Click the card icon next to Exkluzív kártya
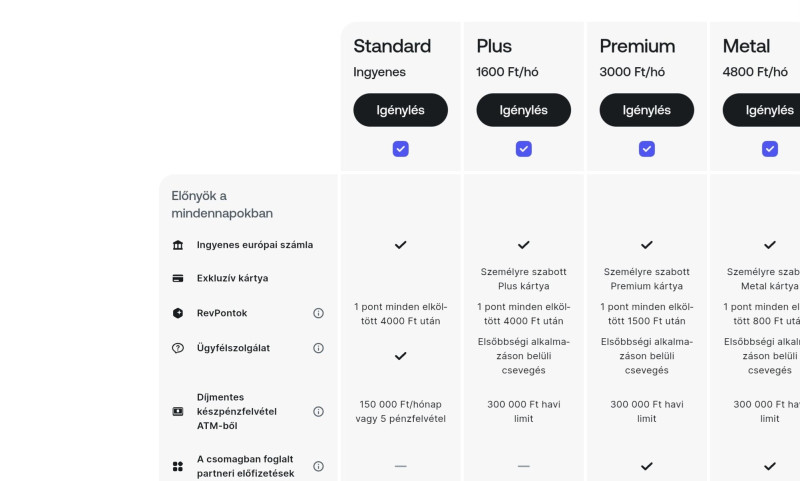 pos(178,278)
